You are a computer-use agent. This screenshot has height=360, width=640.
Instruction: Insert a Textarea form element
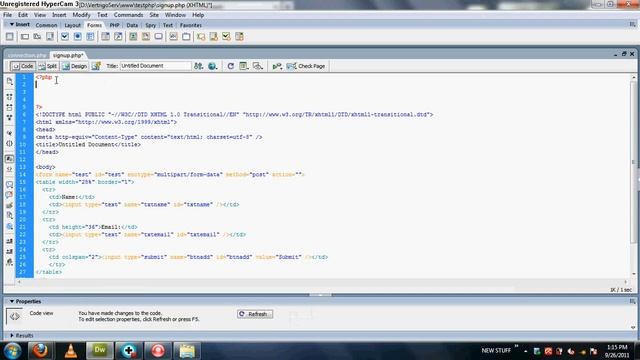[50, 37]
